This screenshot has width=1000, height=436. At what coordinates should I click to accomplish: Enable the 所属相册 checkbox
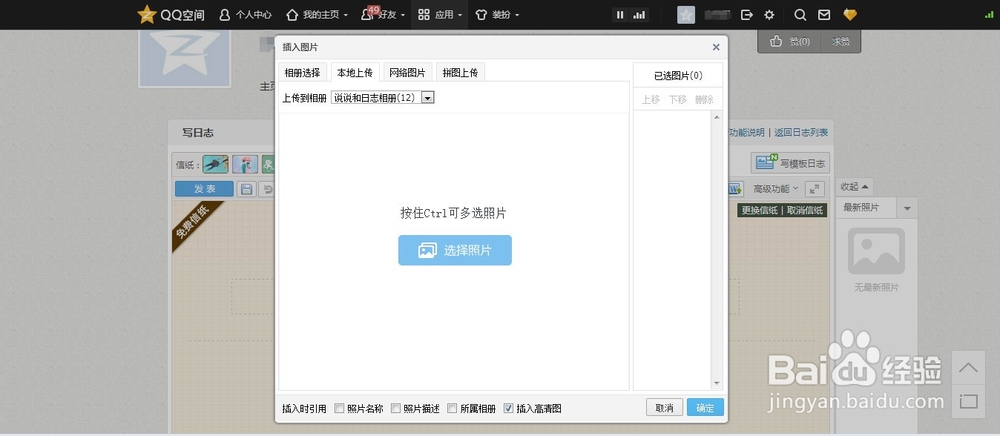point(452,409)
